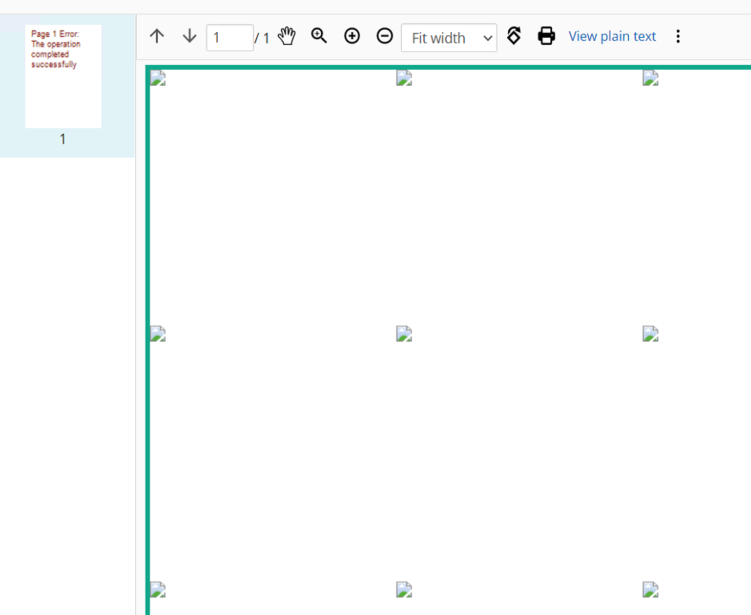
Task: Go to the next page with down arrow
Action: [189, 37]
